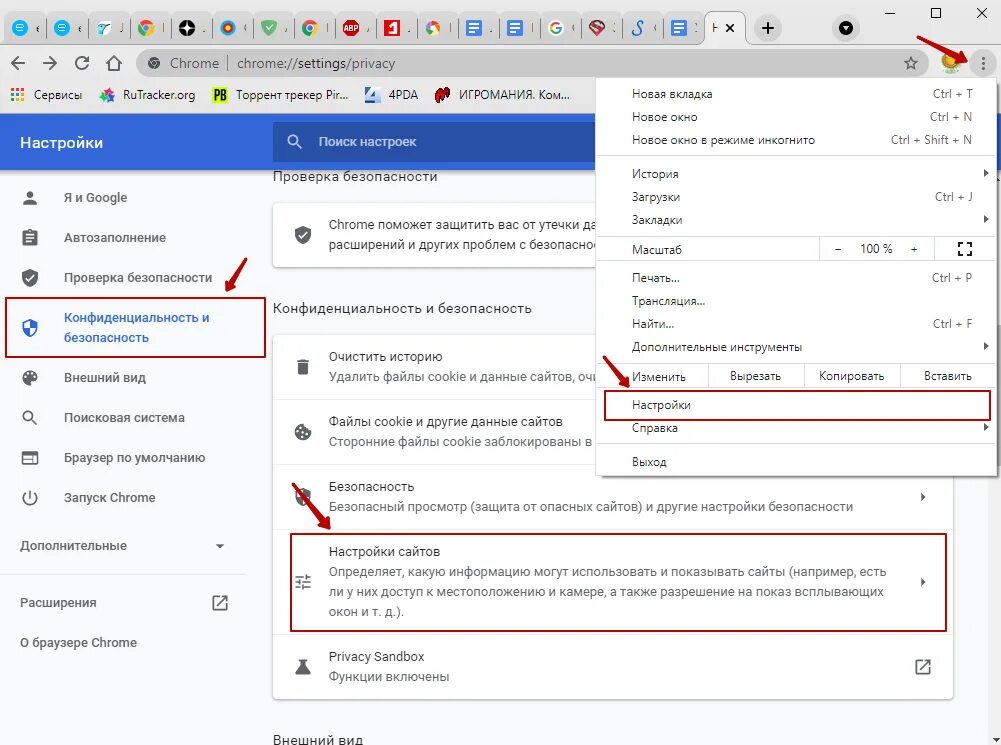Screen dimensions: 1001x745
Task: Click the magnifier icon in settings search
Action: click(x=294, y=142)
